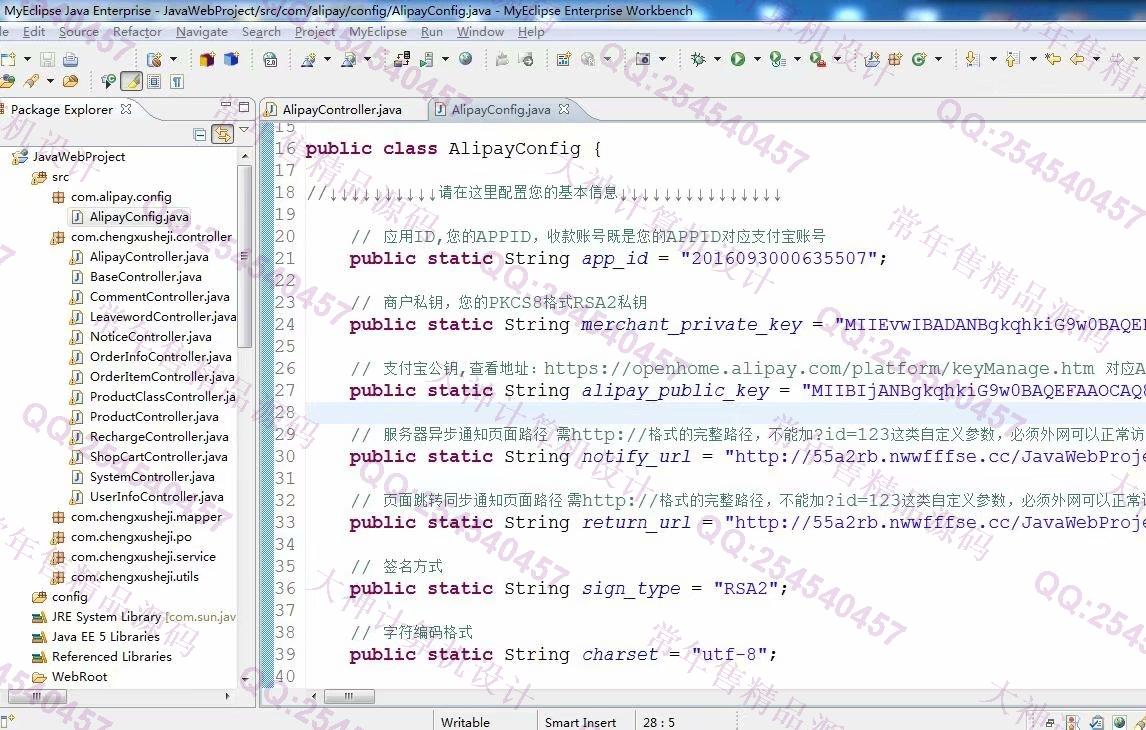Switch to the AlipayController.java editor tab
Image resolution: width=1146 pixels, height=730 pixels.
tap(342, 110)
